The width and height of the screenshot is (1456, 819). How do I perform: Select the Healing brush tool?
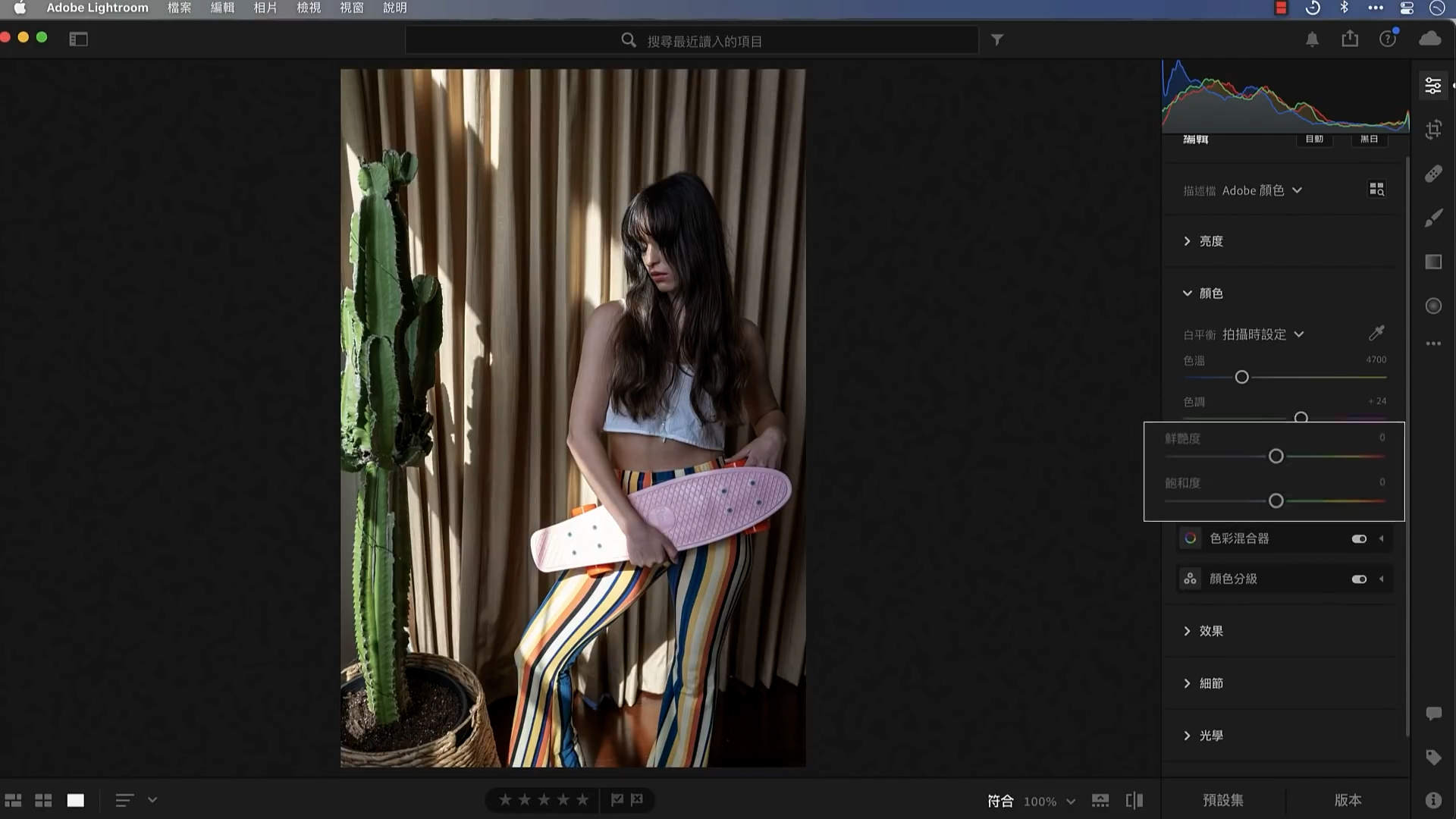[x=1433, y=173]
